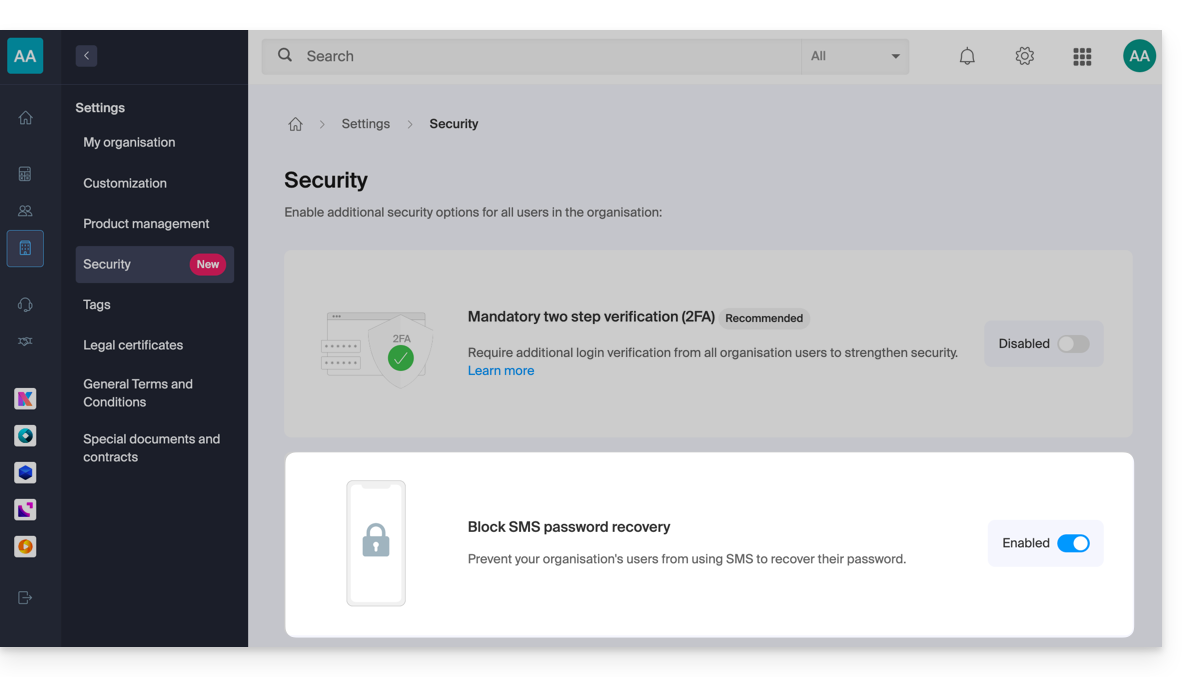Disable Block SMS password recovery toggle
1192x677 pixels.
click(1073, 544)
